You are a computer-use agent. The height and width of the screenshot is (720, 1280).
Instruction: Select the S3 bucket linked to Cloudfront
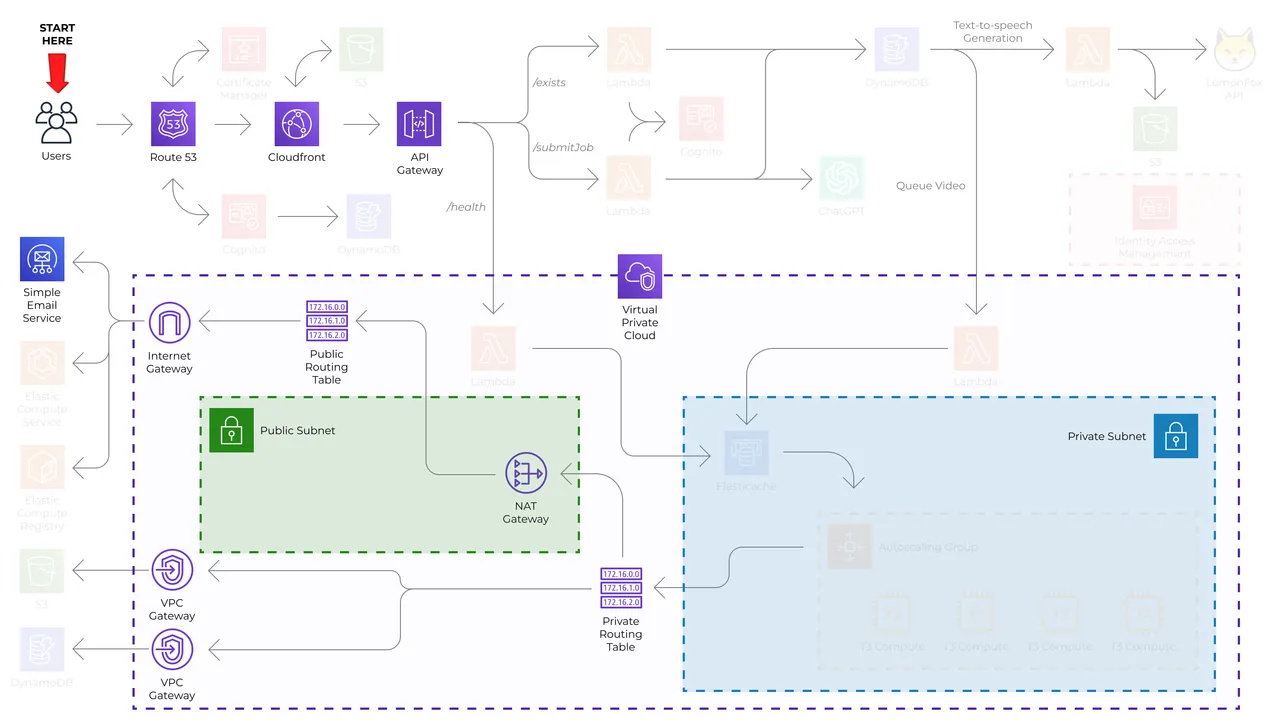point(361,49)
